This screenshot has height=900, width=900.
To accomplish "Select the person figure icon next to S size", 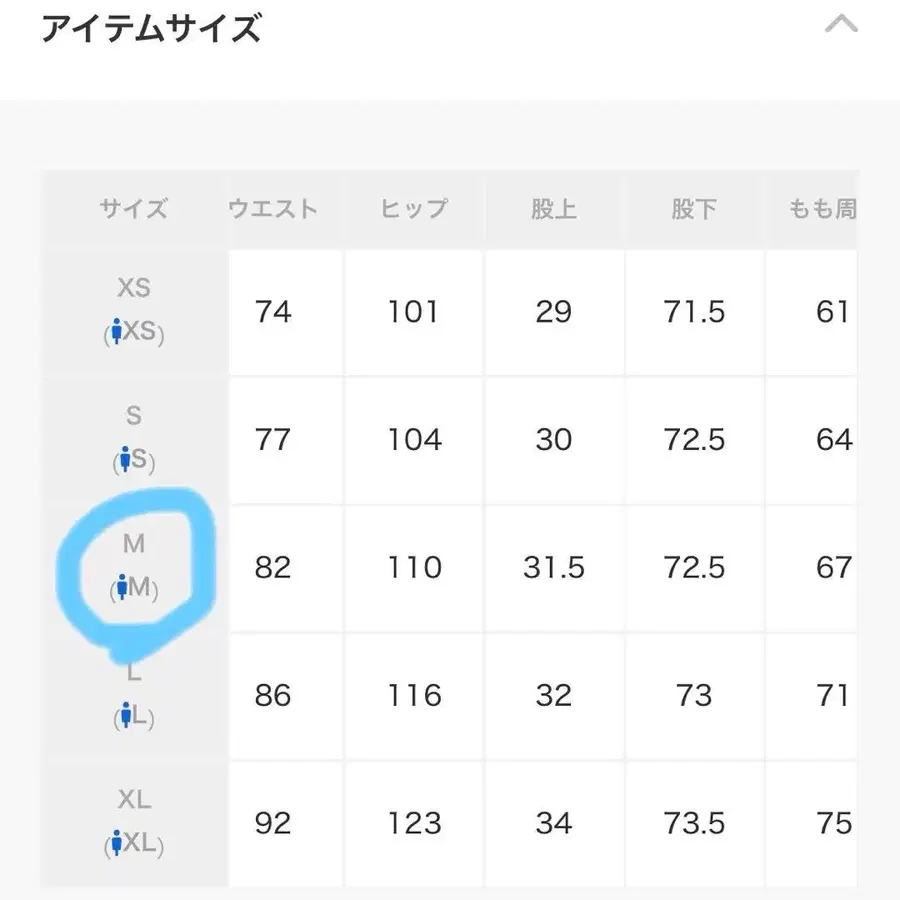I will click(x=125, y=460).
